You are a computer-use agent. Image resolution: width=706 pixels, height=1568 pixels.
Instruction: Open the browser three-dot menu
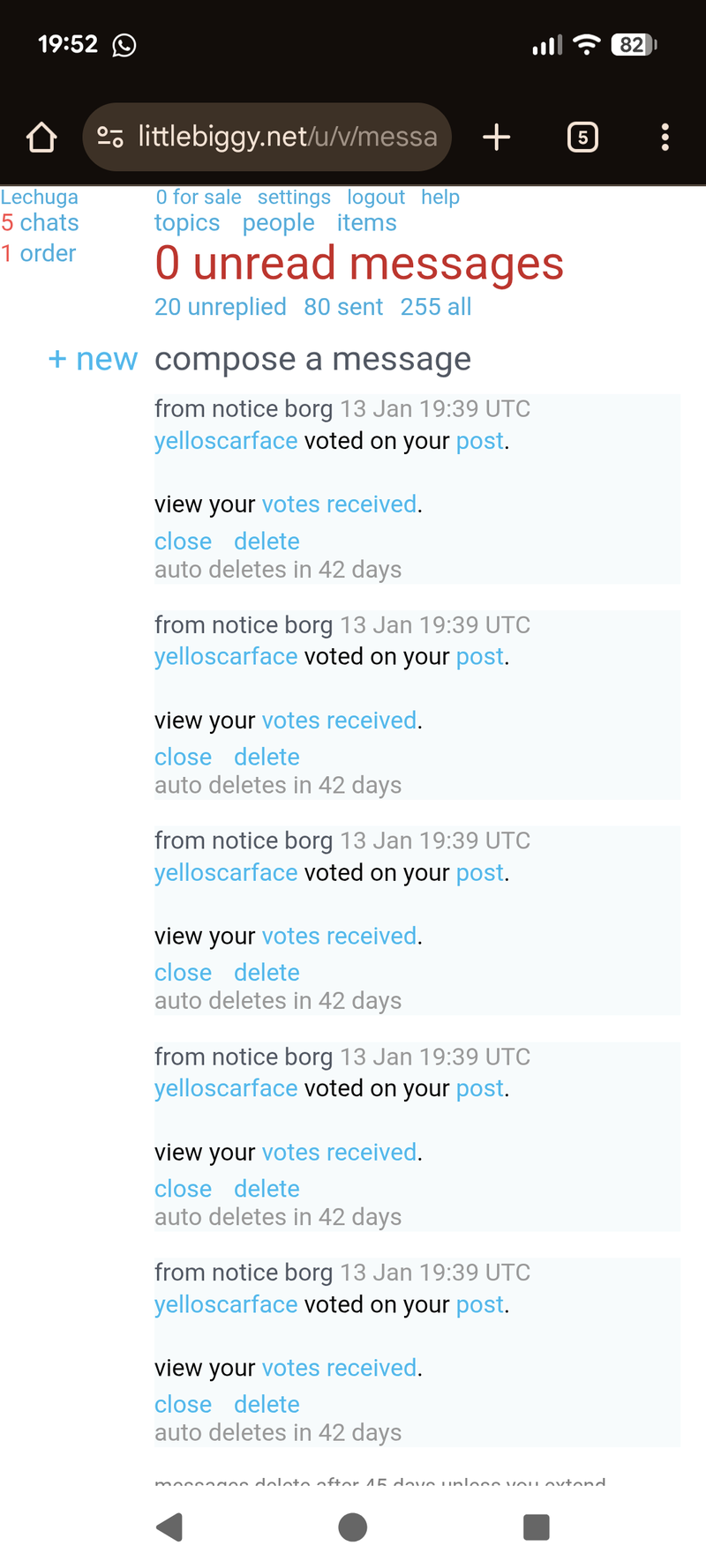pos(665,138)
